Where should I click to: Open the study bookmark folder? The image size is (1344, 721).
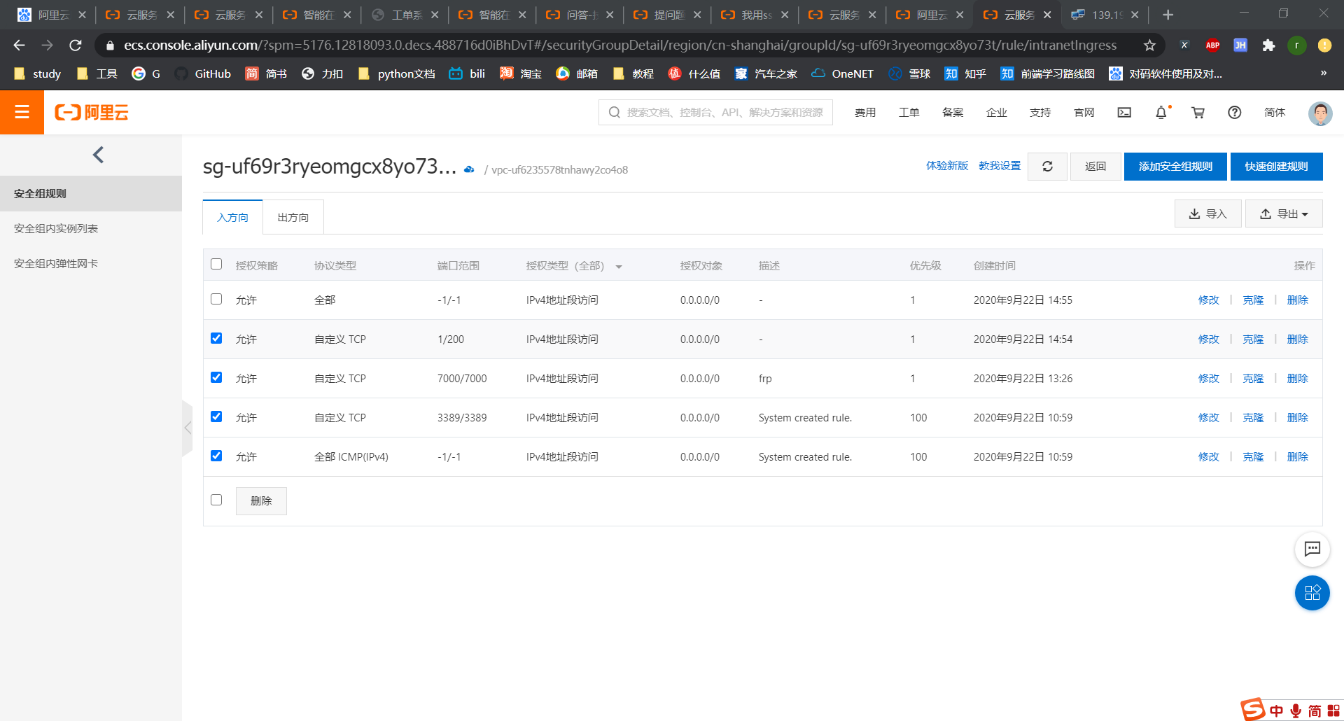click(x=37, y=74)
